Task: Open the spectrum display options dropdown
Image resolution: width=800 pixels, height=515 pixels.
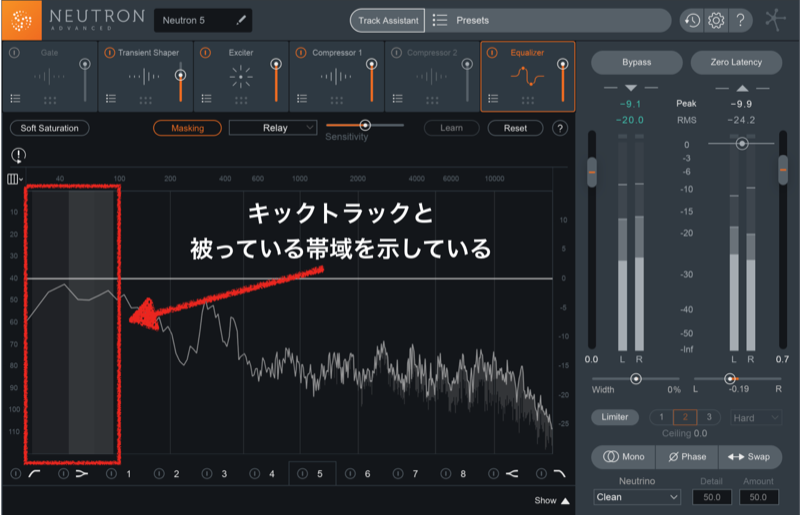Action: click(14, 179)
